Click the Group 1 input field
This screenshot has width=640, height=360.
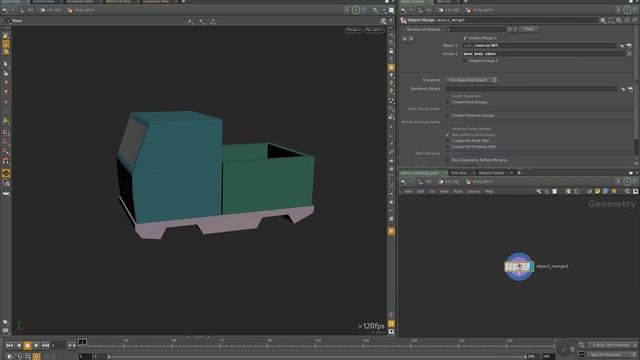tap(543, 54)
